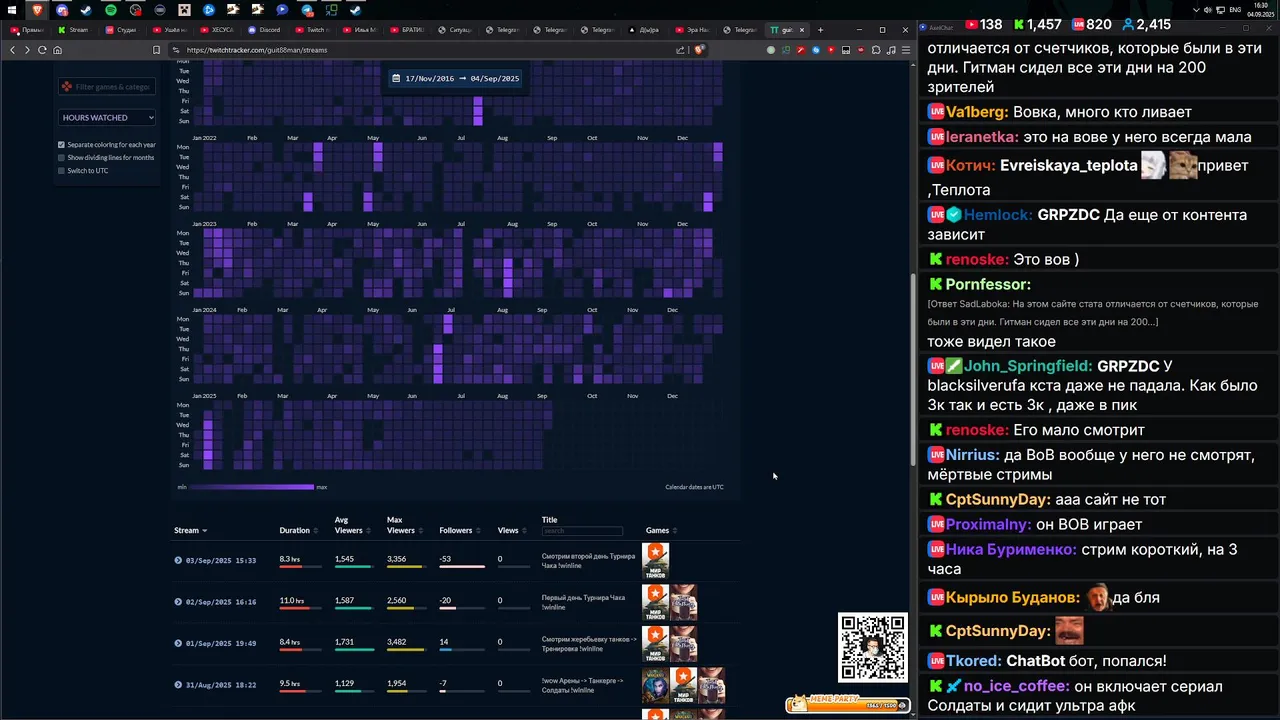Screen dimensions: 1280x720
Task: Open stream link 31/Aug/2025 18:22
Action: pyautogui.click(x=220, y=685)
